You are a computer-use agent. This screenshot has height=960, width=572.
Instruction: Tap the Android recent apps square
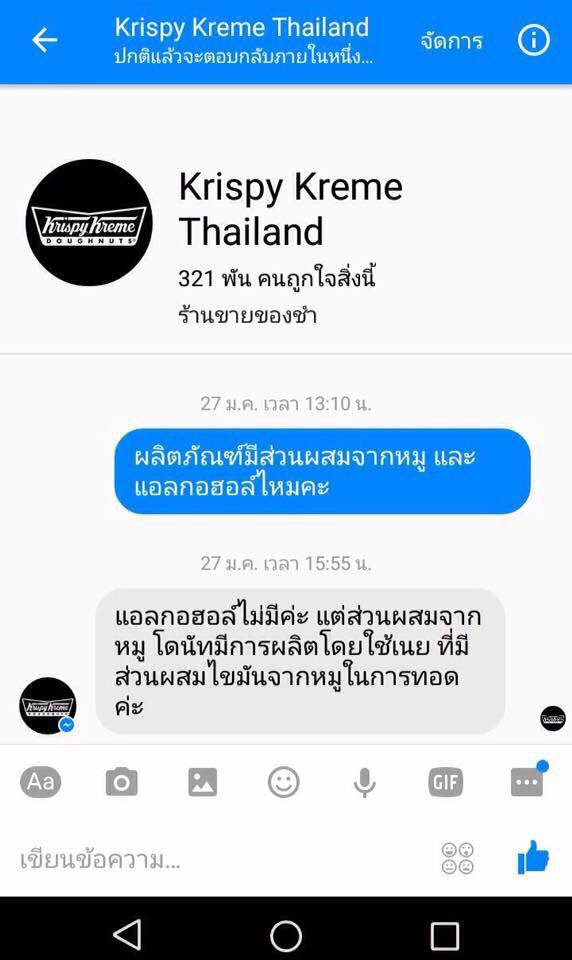tap(445, 936)
